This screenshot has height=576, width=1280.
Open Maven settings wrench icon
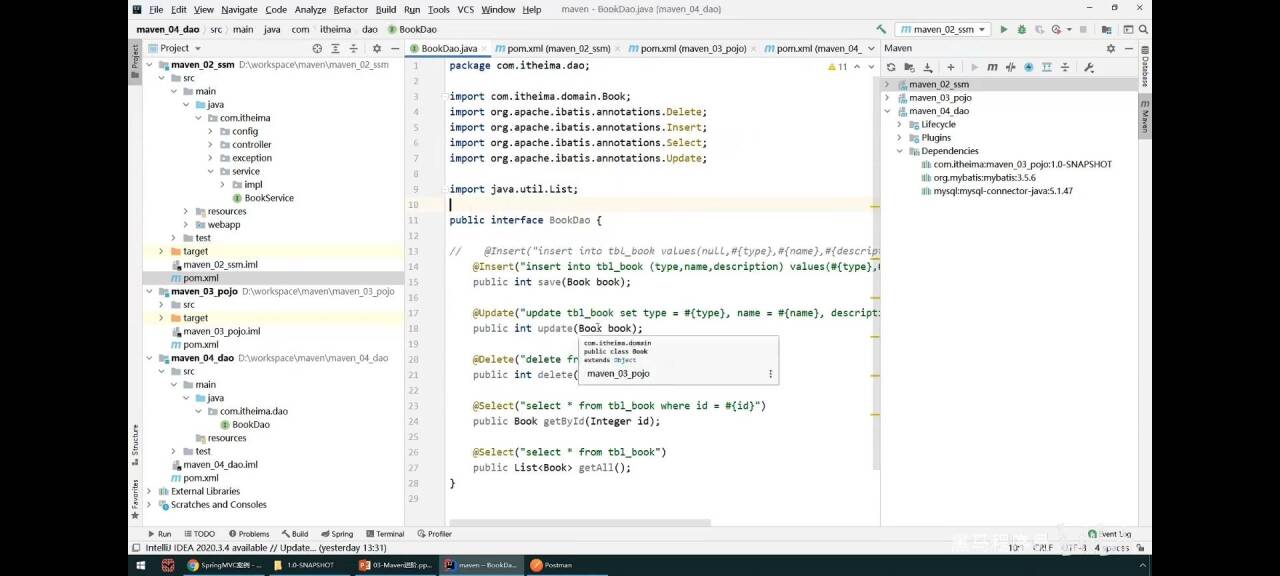point(1089,67)
